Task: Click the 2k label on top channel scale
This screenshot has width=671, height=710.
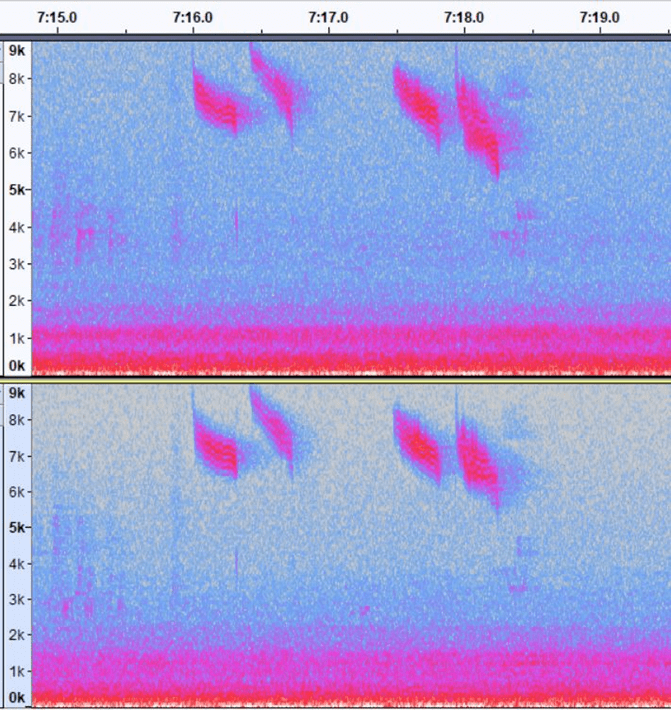Action: 17,301
